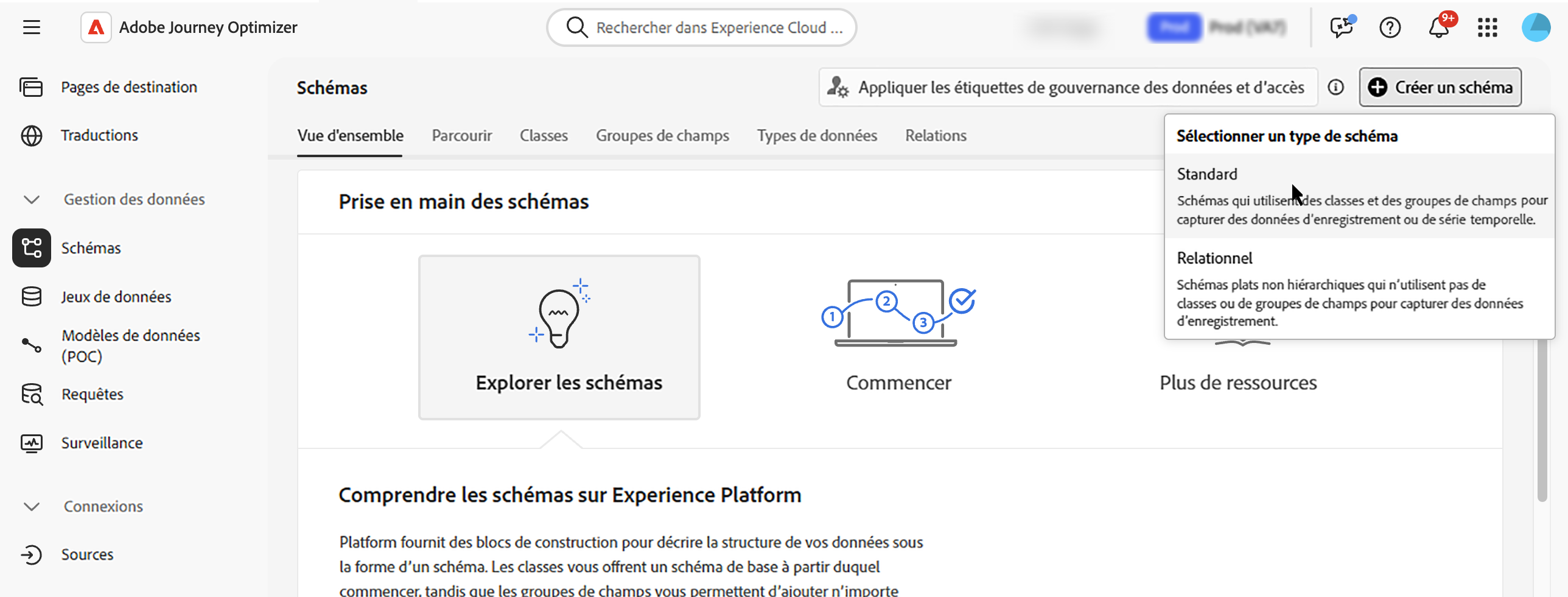Click the Créer un schéma button
1568x597 pixels.
pyautogui.click(x=1440, y=87)
